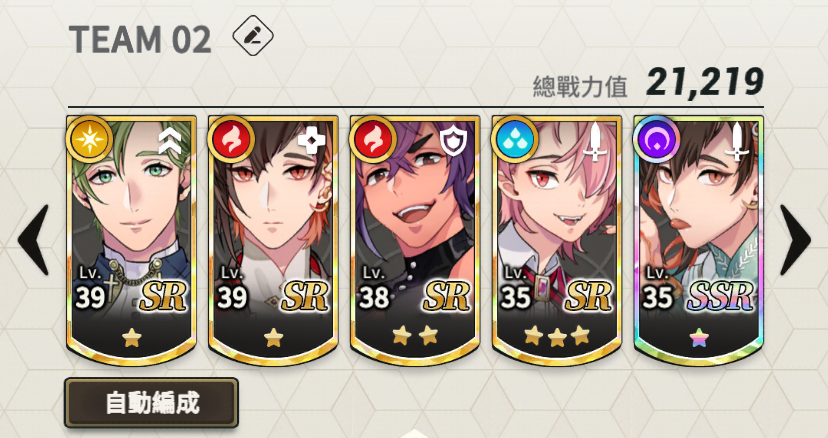
Task: Select the pink-haired Lv. 35 SR character card
Action: coord(557,240)
